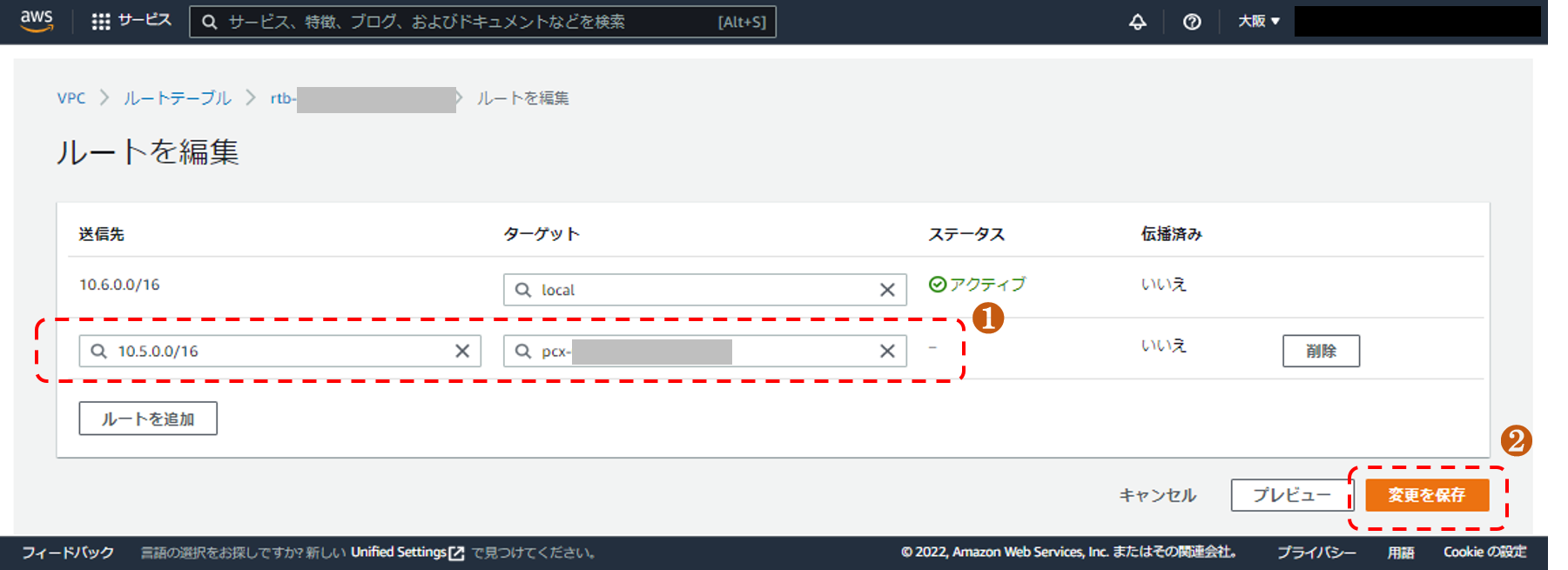Click the プレビュー button
The height and width of the screenshot is (570, 1568).
click(1291, 495)
